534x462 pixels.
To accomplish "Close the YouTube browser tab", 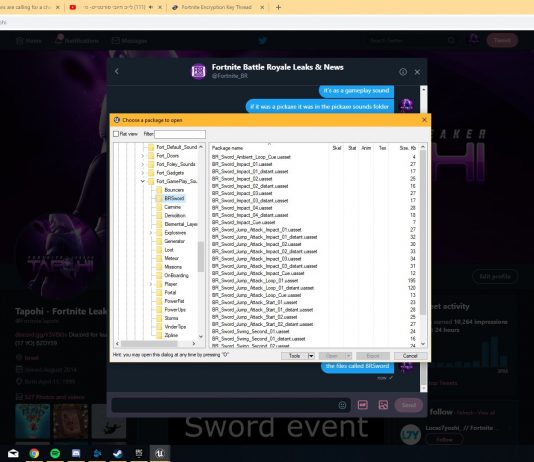I will (160, 7).
